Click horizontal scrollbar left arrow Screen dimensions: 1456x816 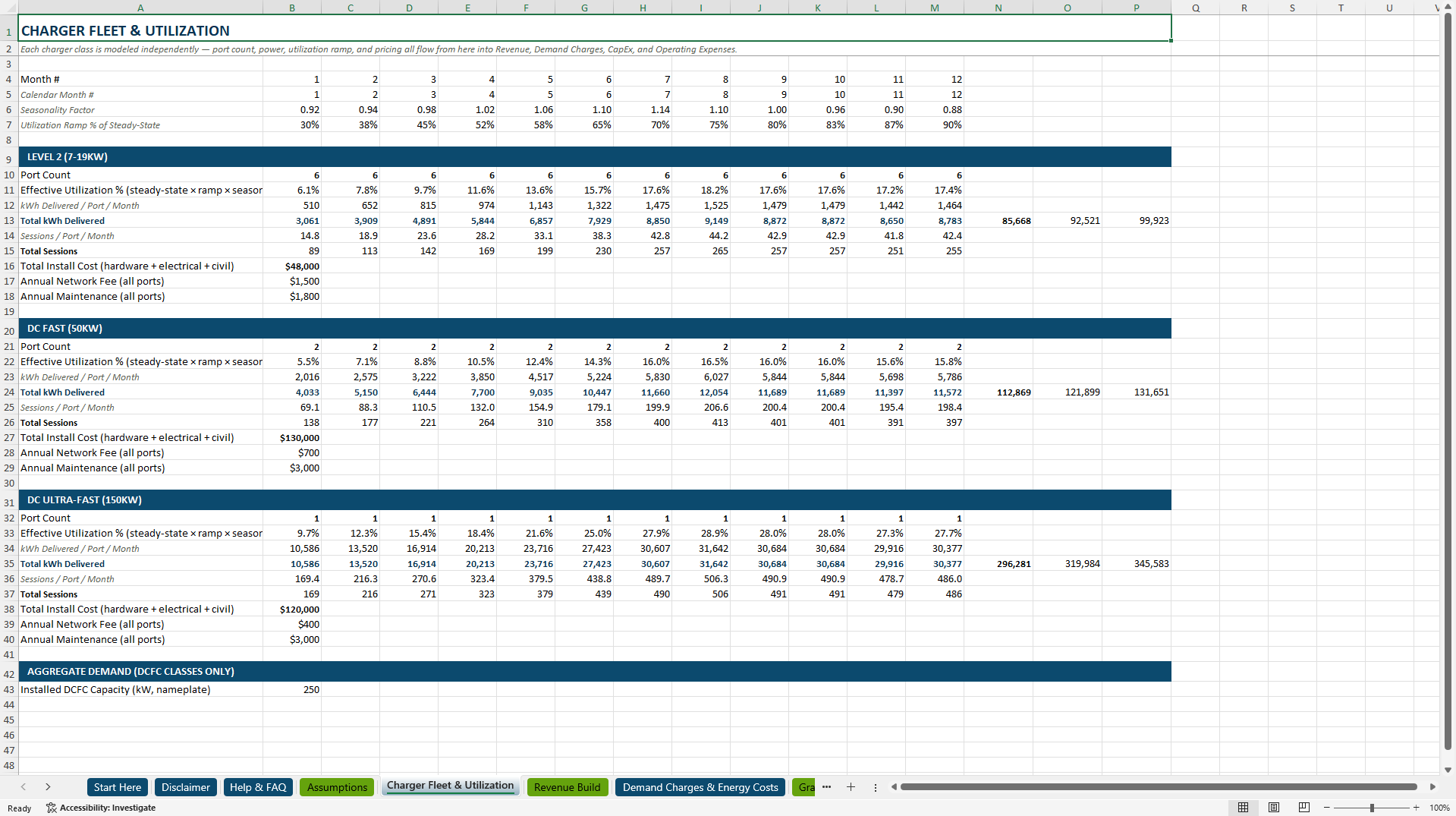894,787
